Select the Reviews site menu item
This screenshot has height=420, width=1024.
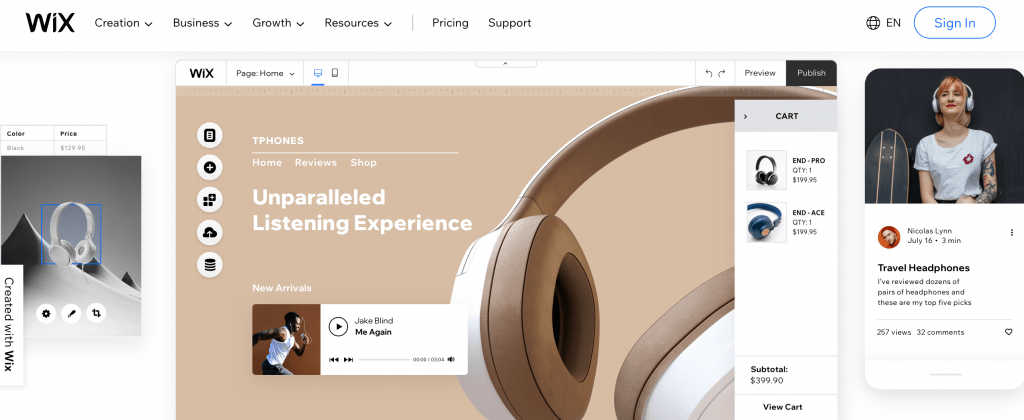(x=315, y=163)
